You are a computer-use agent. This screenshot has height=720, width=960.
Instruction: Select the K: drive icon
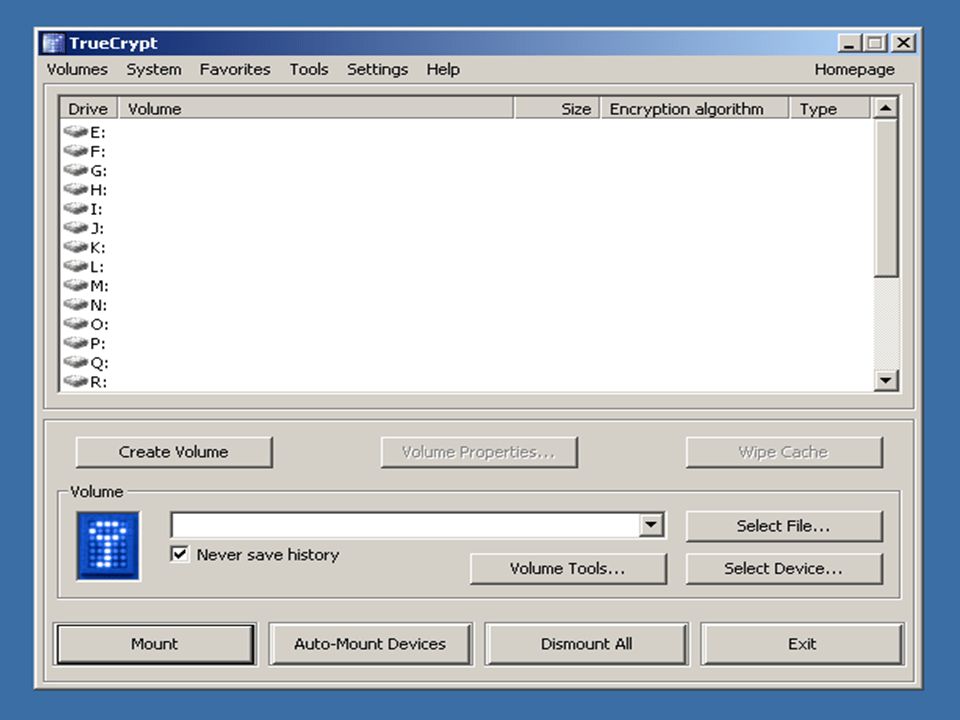pyautogui.click(x=76, y=247)
